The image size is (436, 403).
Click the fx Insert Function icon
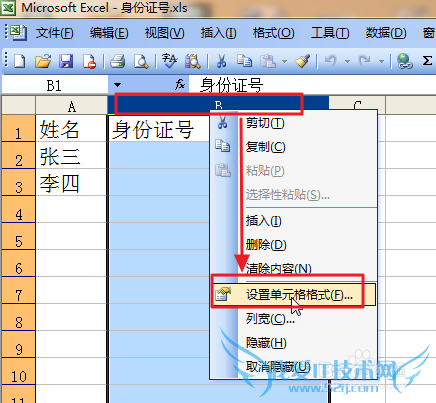[180, 85]
